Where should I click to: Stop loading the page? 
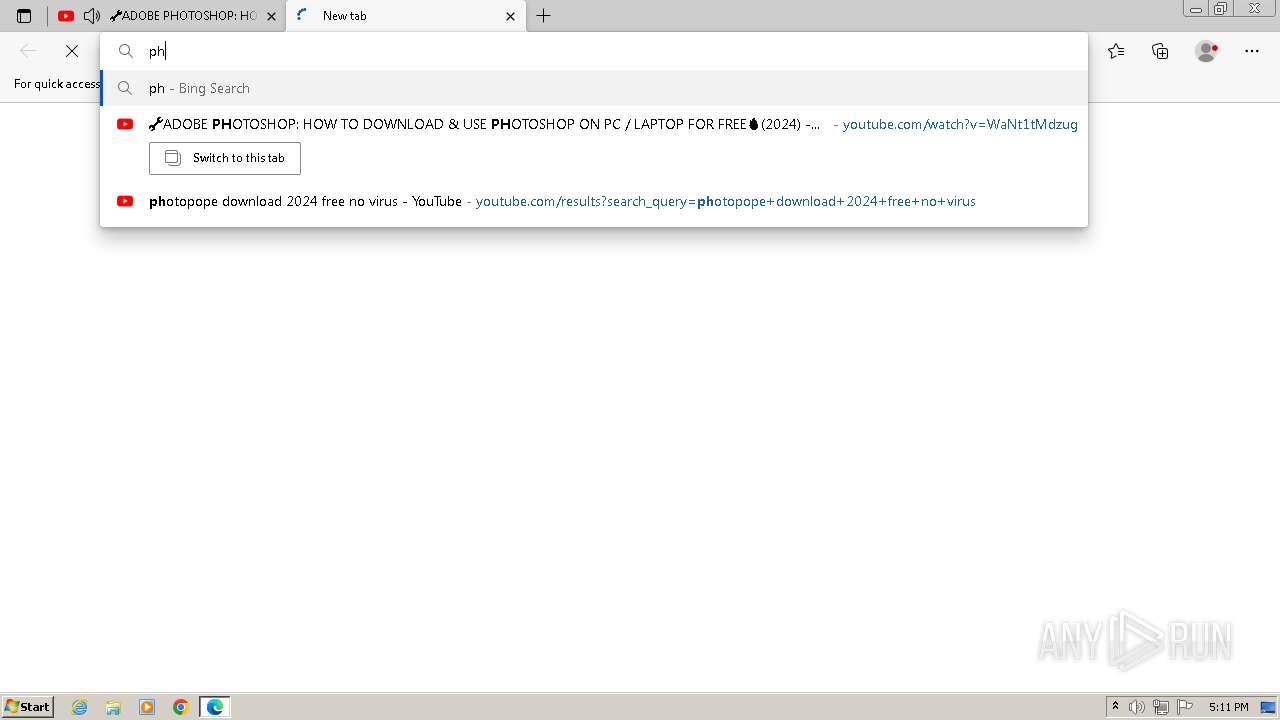(x=72, y=51)
